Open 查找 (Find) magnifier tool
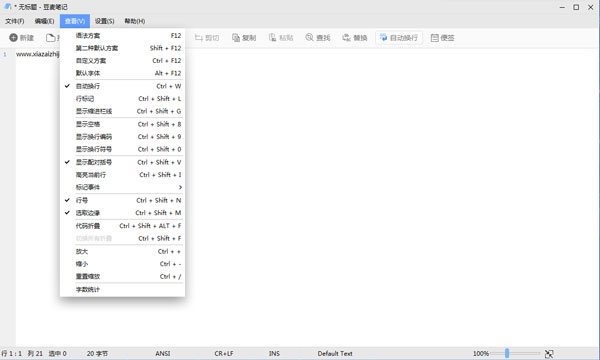 coord(310,37)
